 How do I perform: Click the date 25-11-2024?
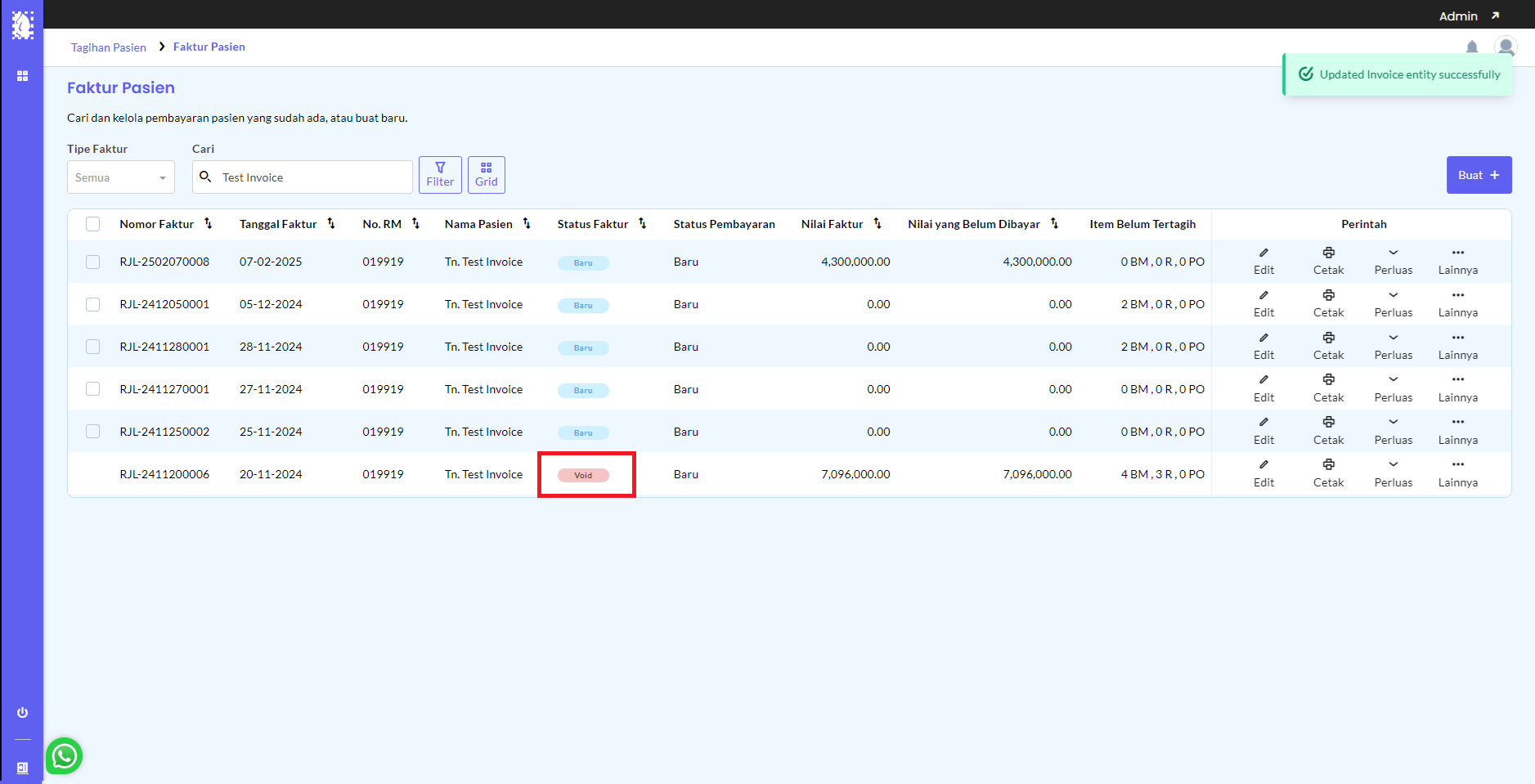[271, 432]
